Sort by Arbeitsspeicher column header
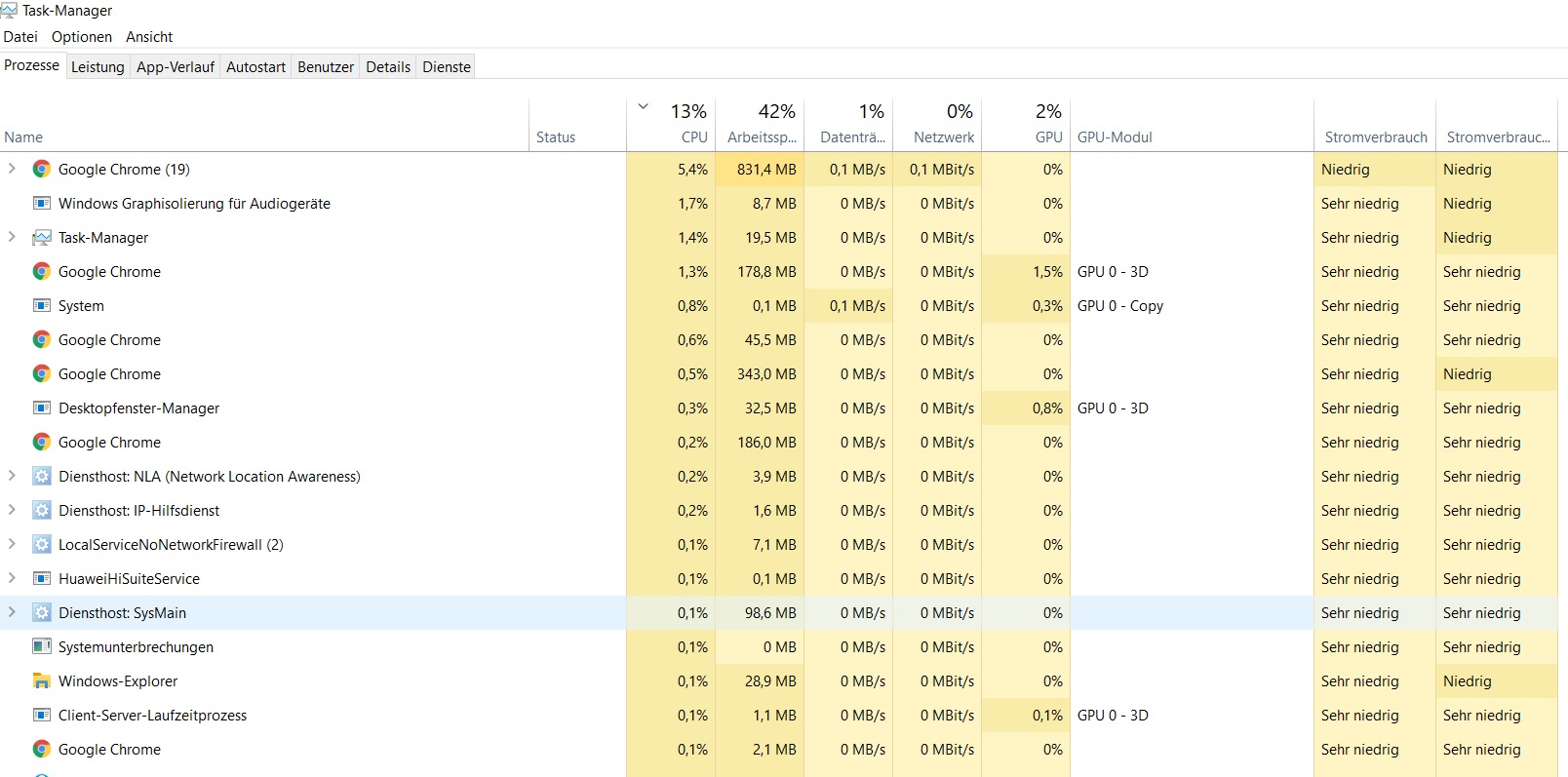Image resolution: width=1568 pixels, height=777 pixels. click(x=760, y=125)
